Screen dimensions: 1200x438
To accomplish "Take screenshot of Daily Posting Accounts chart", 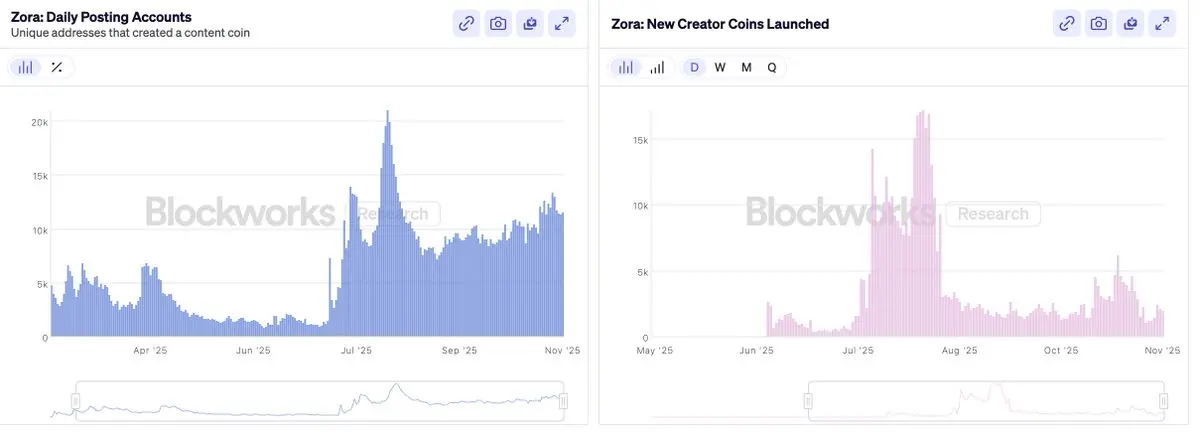I will click(498, 23).
